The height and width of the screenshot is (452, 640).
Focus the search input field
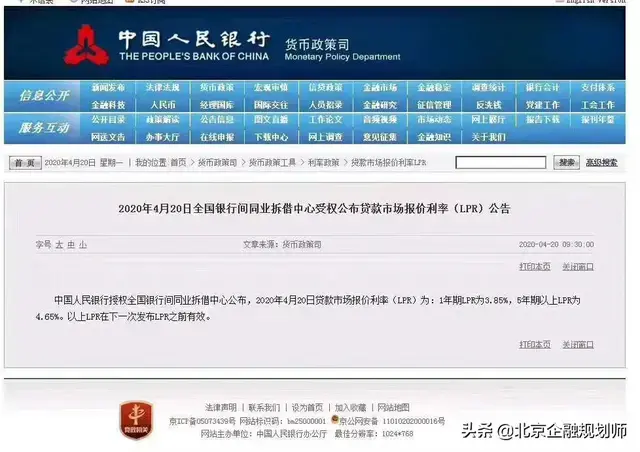pos(501,163)
